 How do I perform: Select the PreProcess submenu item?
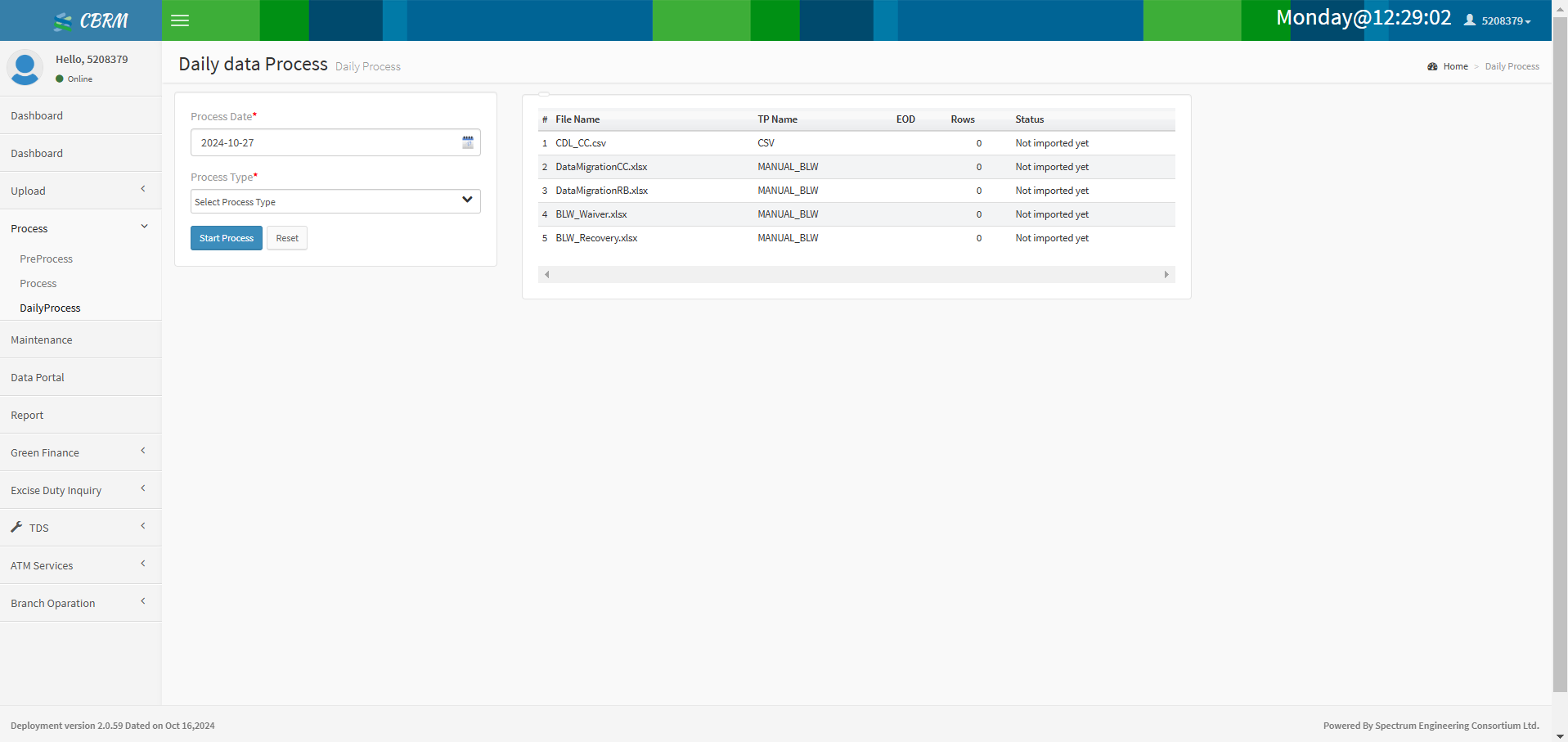[47, 259]
